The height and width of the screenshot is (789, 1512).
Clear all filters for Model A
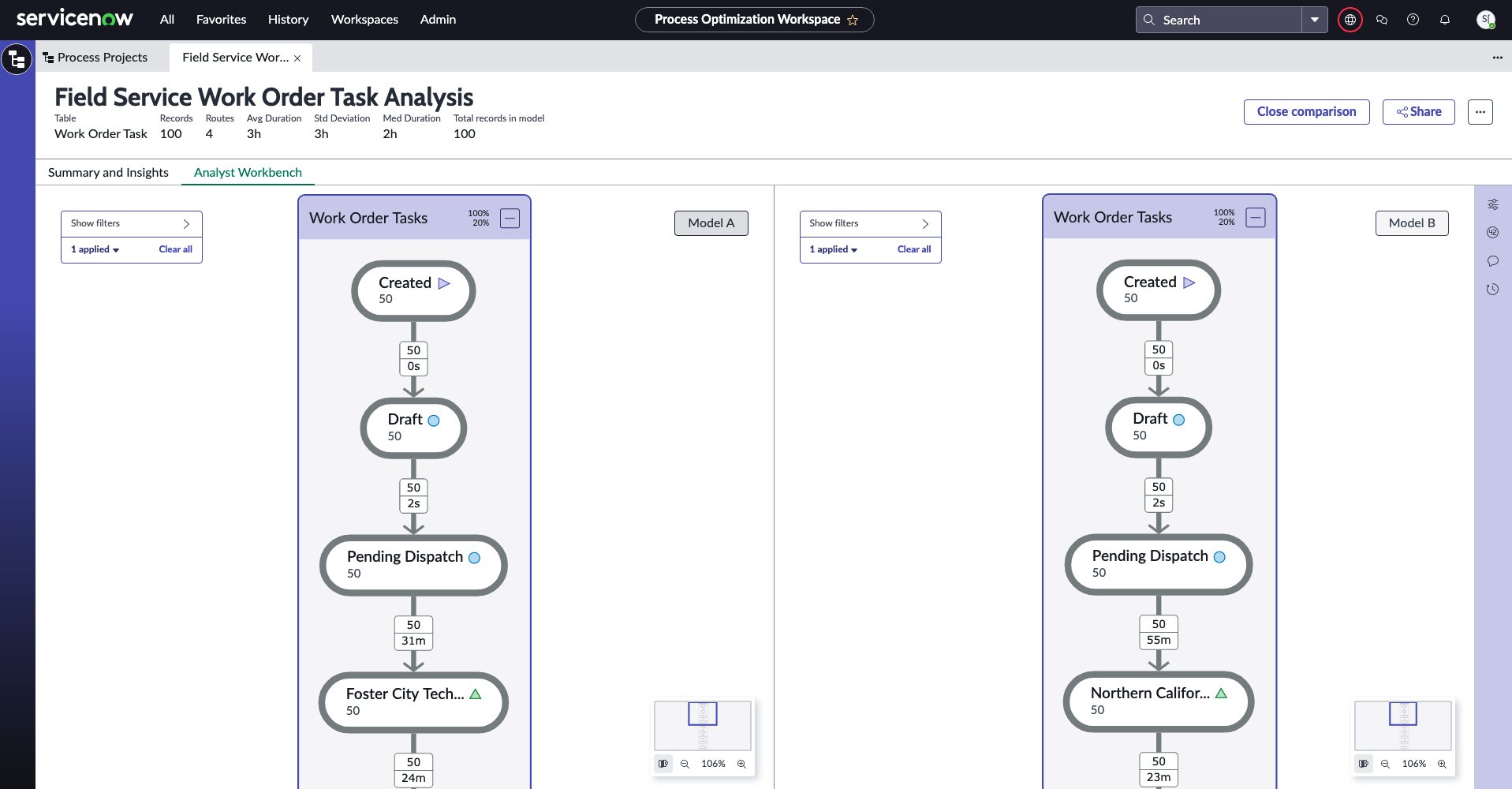coord(176,249)
